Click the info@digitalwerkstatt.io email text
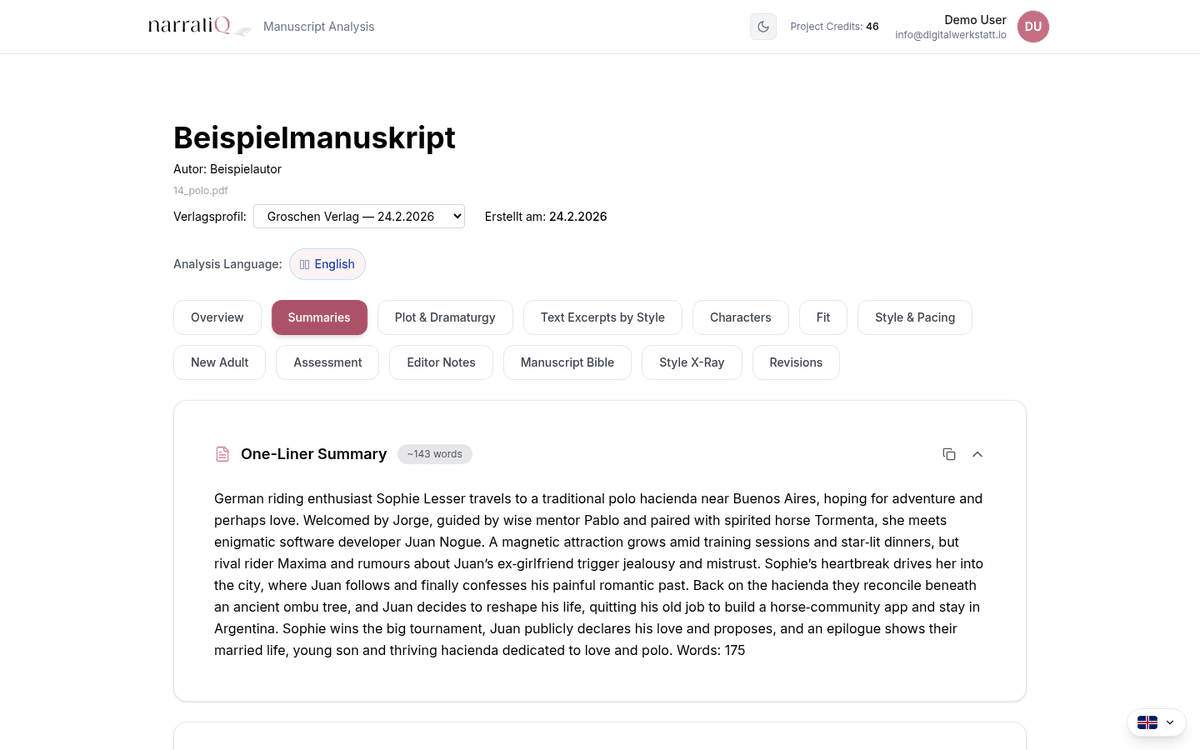Image resolution: width=1200 pixels, height=750 pixels. 950,35
